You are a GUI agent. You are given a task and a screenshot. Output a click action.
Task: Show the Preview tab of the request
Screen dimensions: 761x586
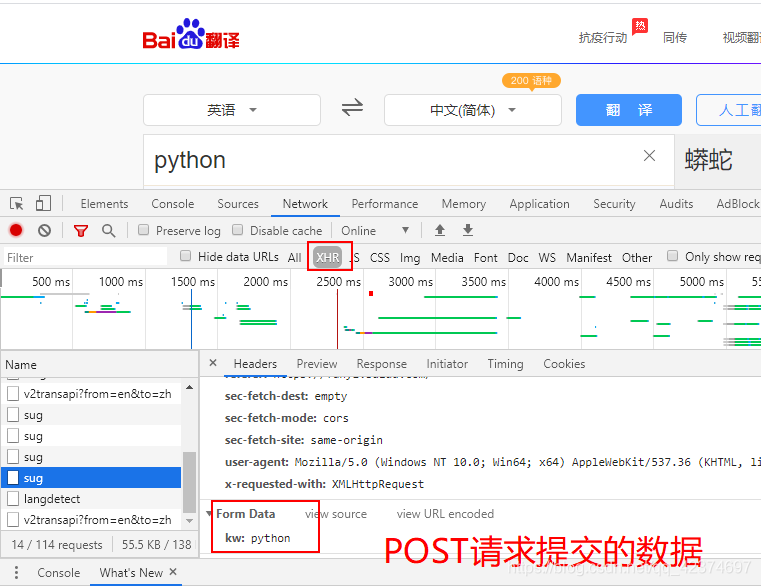click(x=317, y=364)
